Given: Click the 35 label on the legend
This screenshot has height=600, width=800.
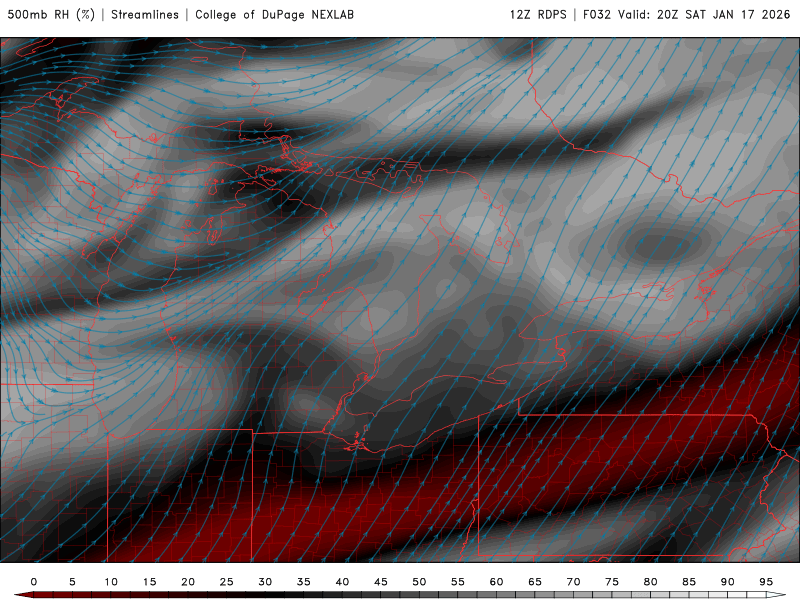Looking at the screenshot, I should (304, 582).
